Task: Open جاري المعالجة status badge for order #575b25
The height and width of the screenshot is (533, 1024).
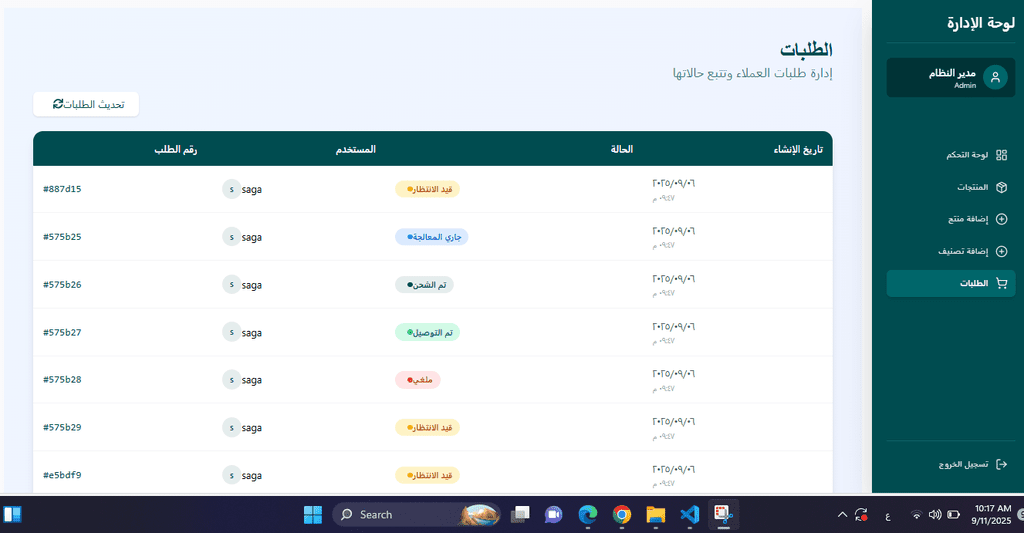Action: pyautogui.click(x=432, y=236)
